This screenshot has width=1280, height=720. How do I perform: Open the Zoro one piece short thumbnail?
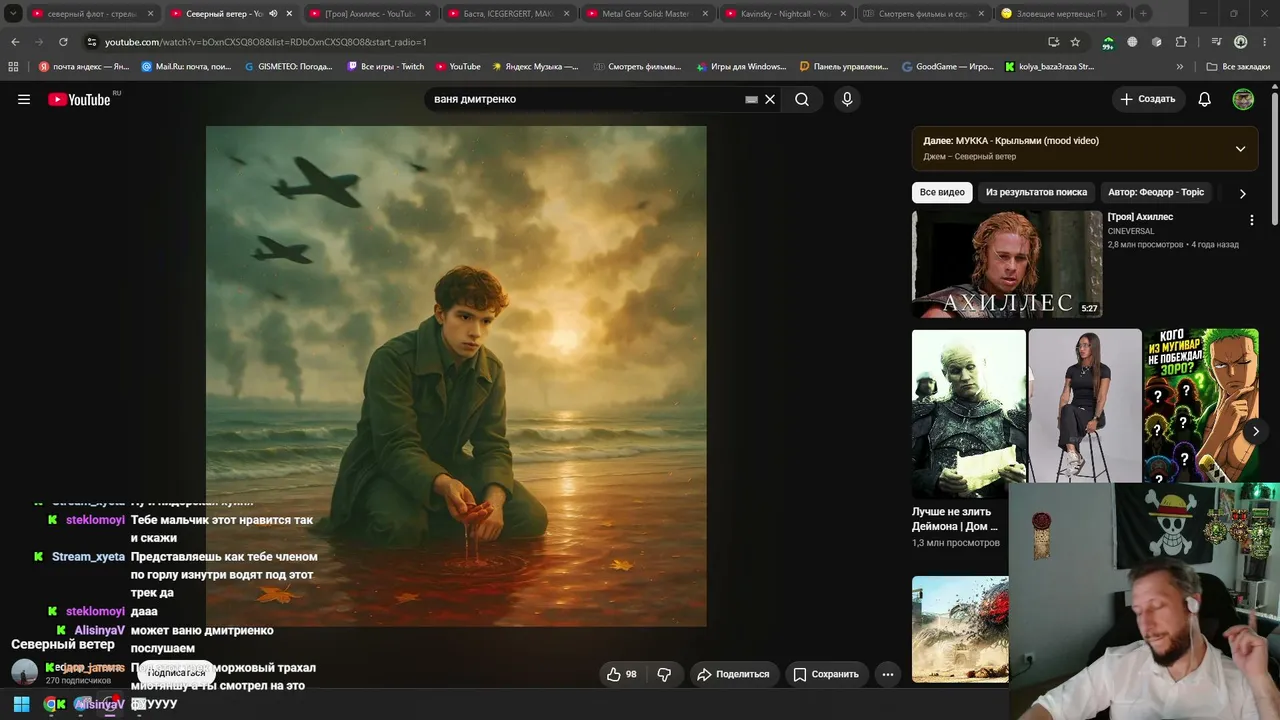tap(1201, 405)
